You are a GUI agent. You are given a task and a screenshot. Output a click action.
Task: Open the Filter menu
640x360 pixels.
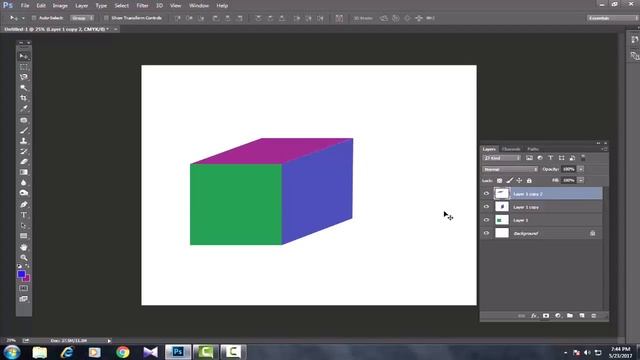pyautogui.click(x=142, y=6)
